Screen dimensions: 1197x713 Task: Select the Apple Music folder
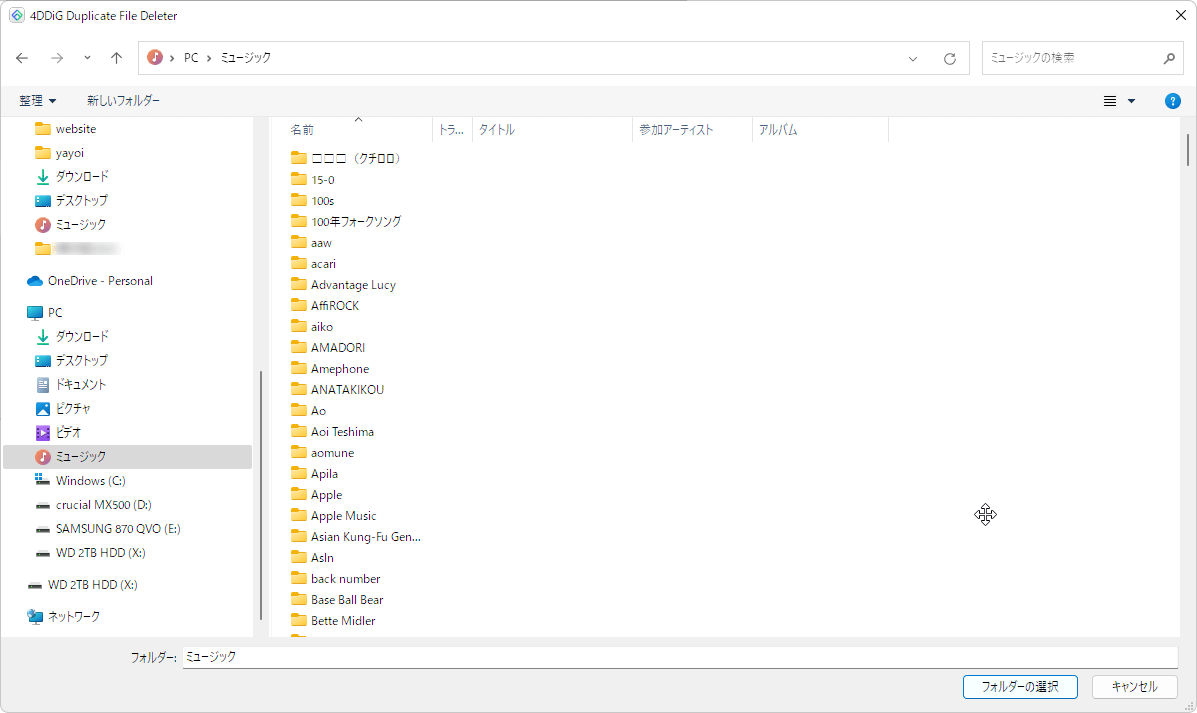[334, 515]
